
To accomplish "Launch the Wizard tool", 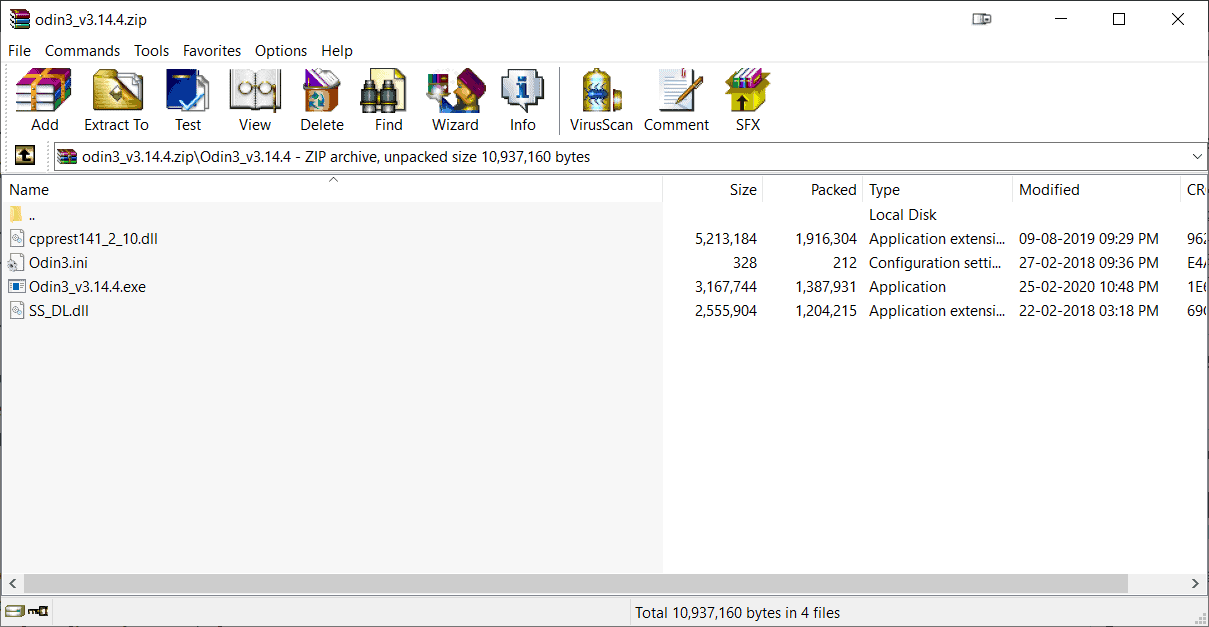I will [455, 101].
